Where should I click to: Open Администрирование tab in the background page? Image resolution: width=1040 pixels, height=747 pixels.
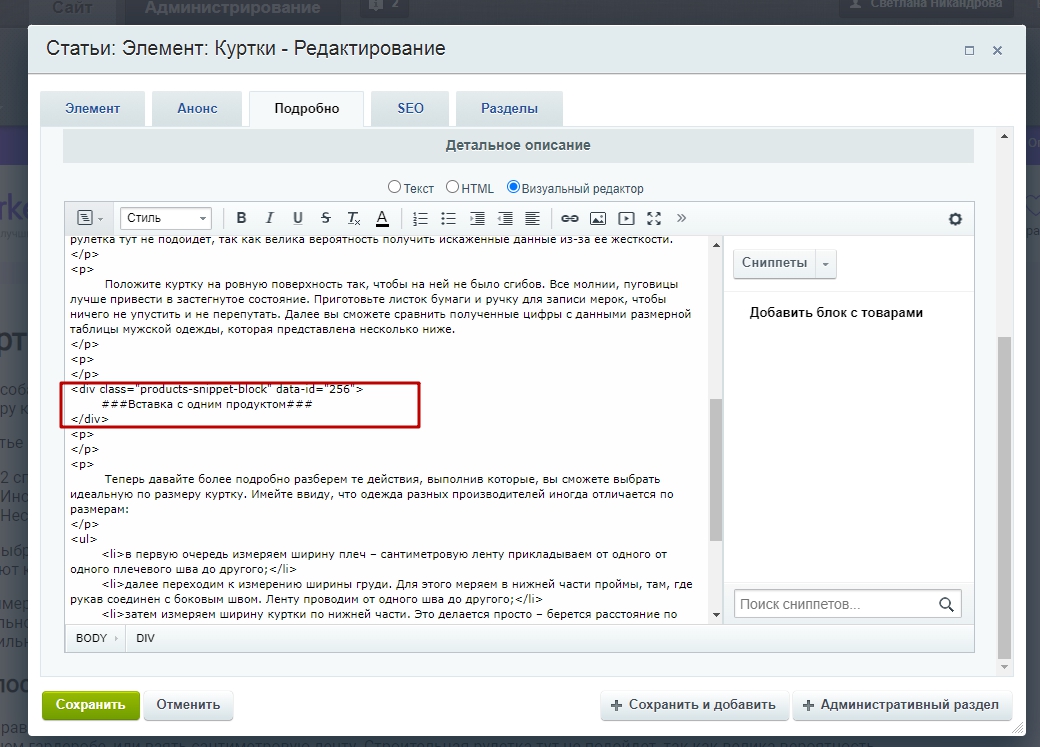(x=233, y=8)
